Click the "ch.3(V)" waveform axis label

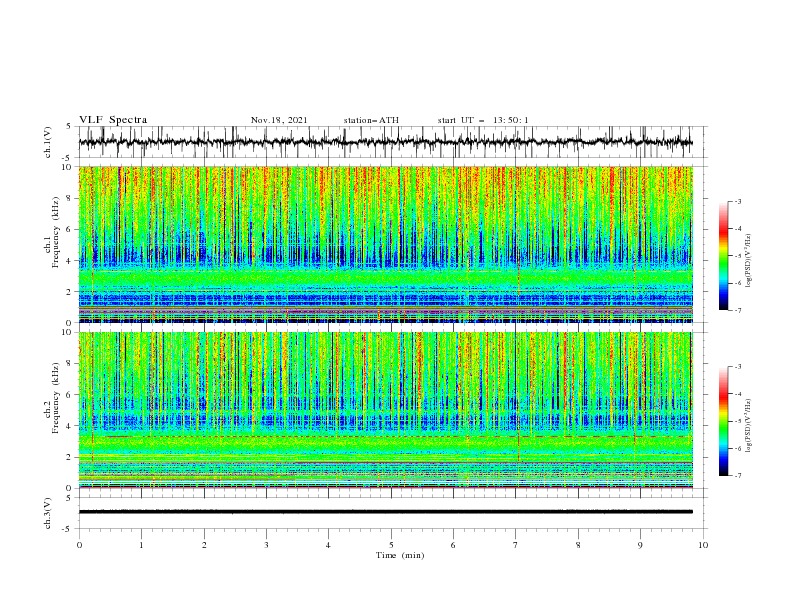pos(48,513)
